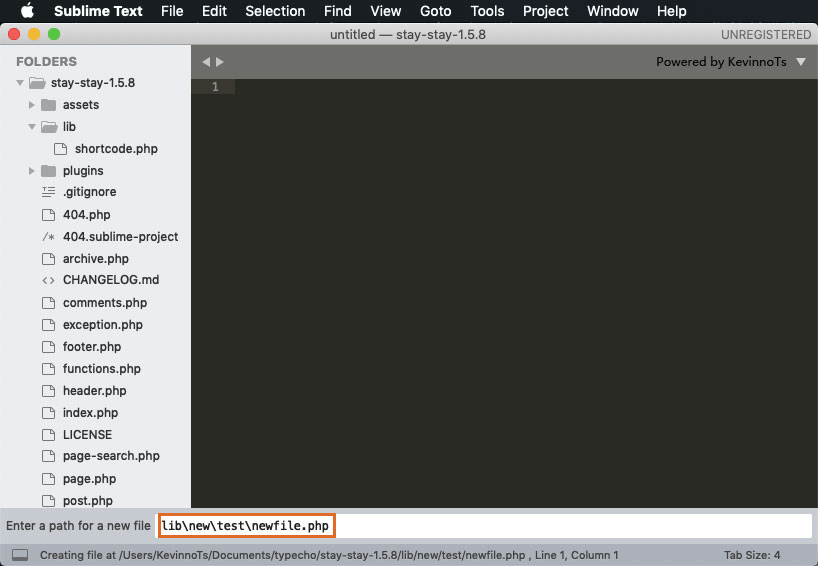This screenshot has width=818, height=566.
Task: Click the LICENSE file icon
Action: tap(49, 435)
